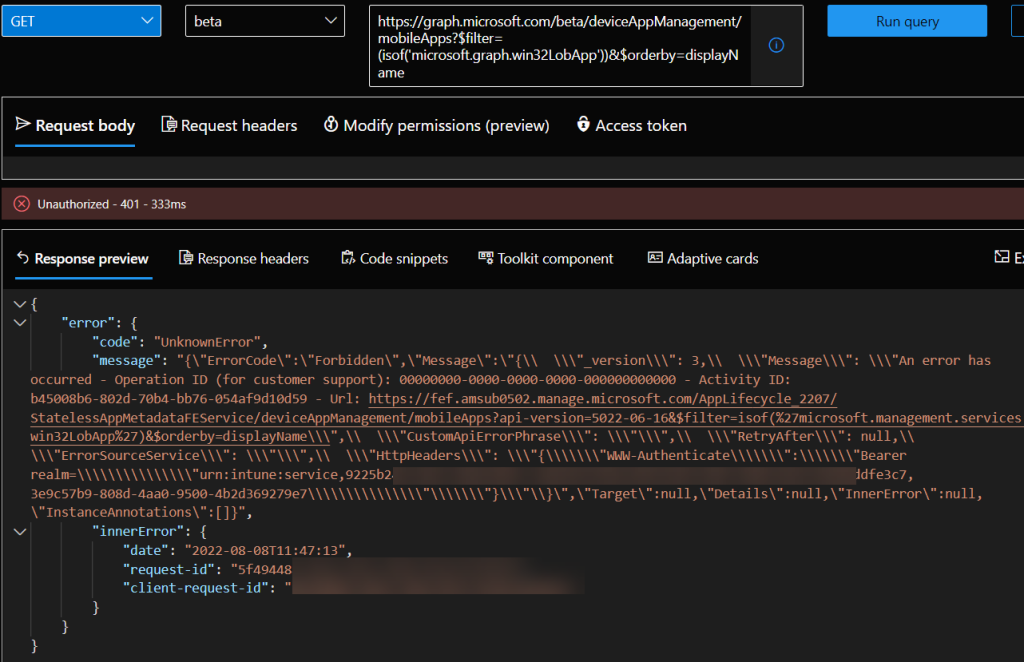Open the Modify permissions (preview) tab

coord(436,125)
